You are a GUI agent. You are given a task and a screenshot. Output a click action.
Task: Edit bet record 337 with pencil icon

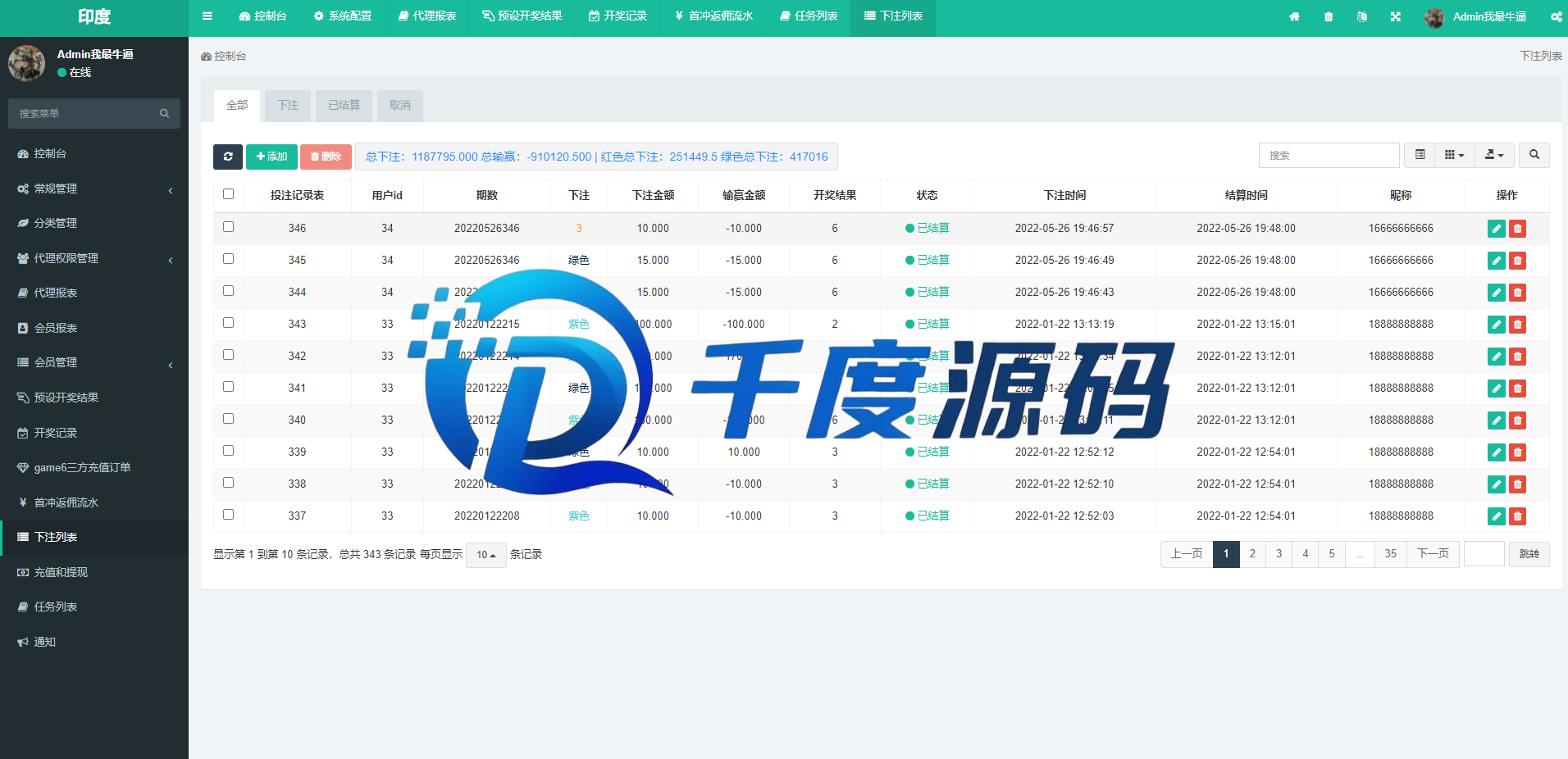coord(1497,516)
